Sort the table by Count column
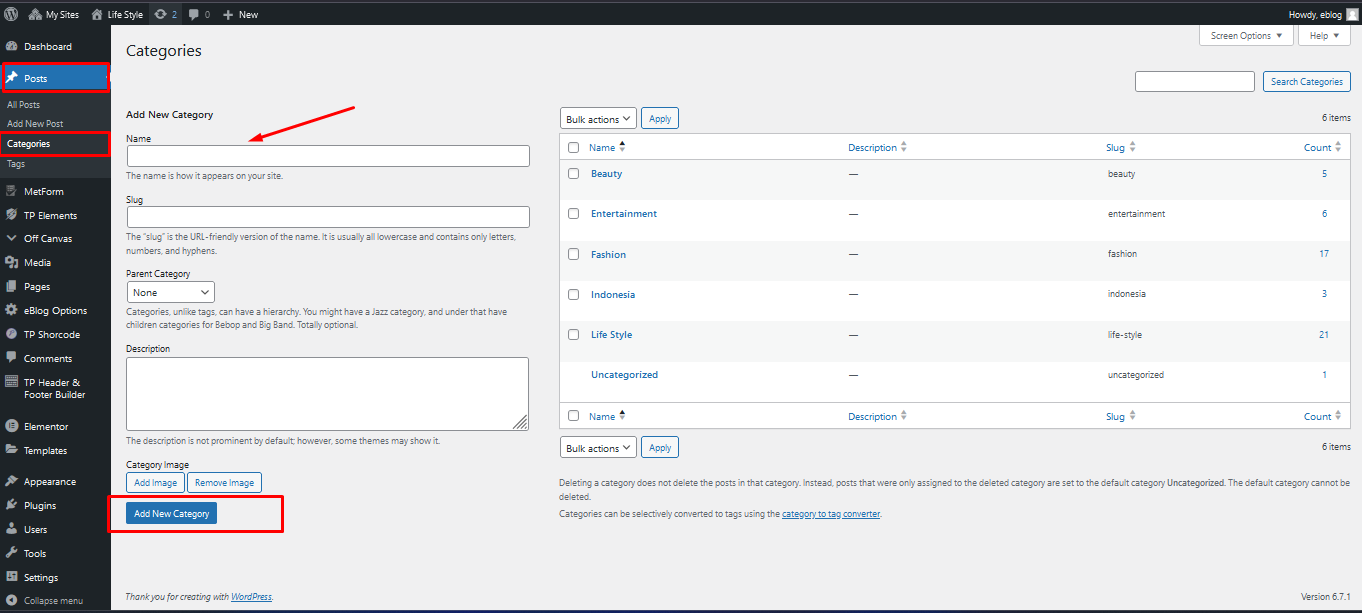 (x=1318, y=148)
